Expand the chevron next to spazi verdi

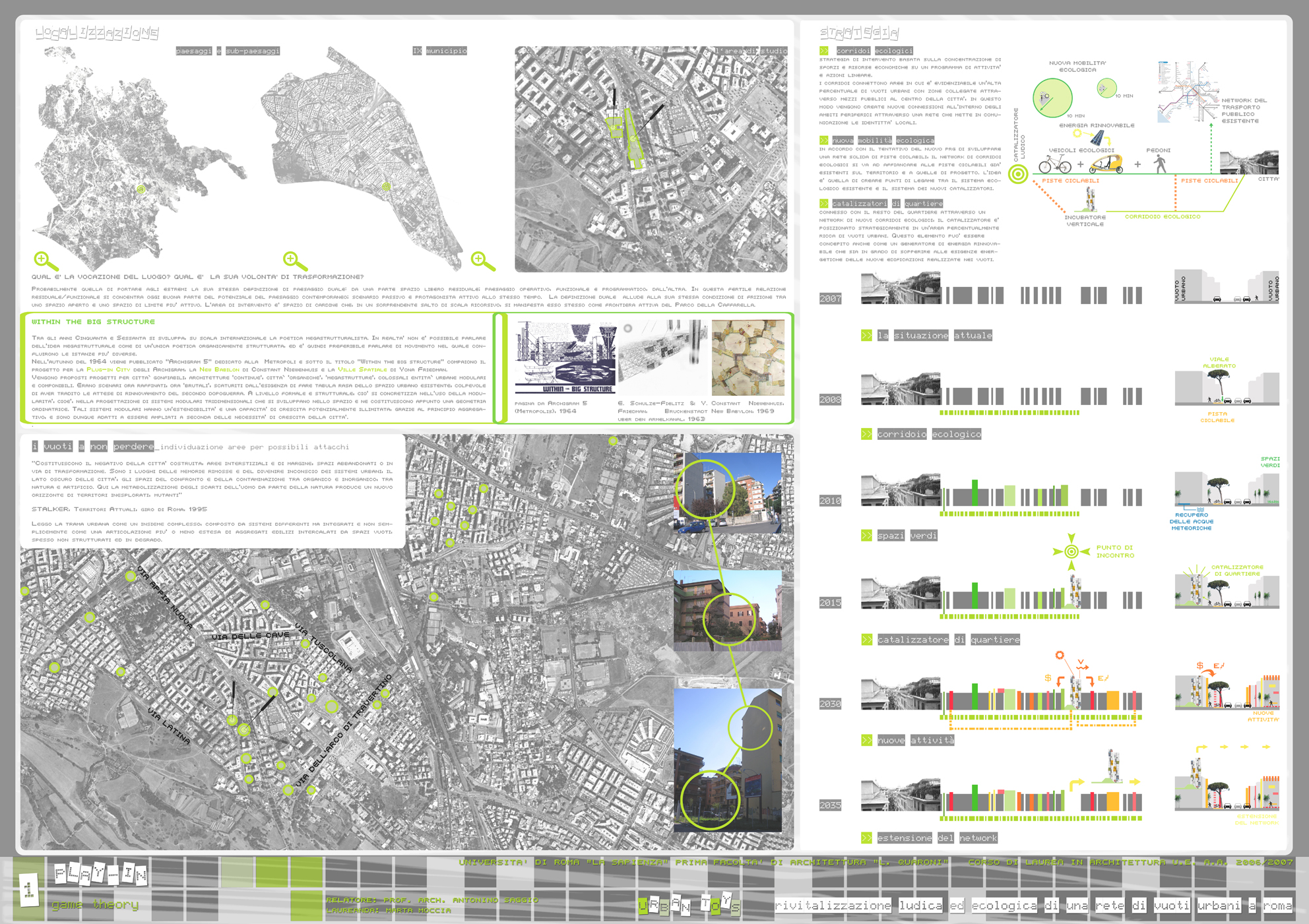[x=866, y=536]
